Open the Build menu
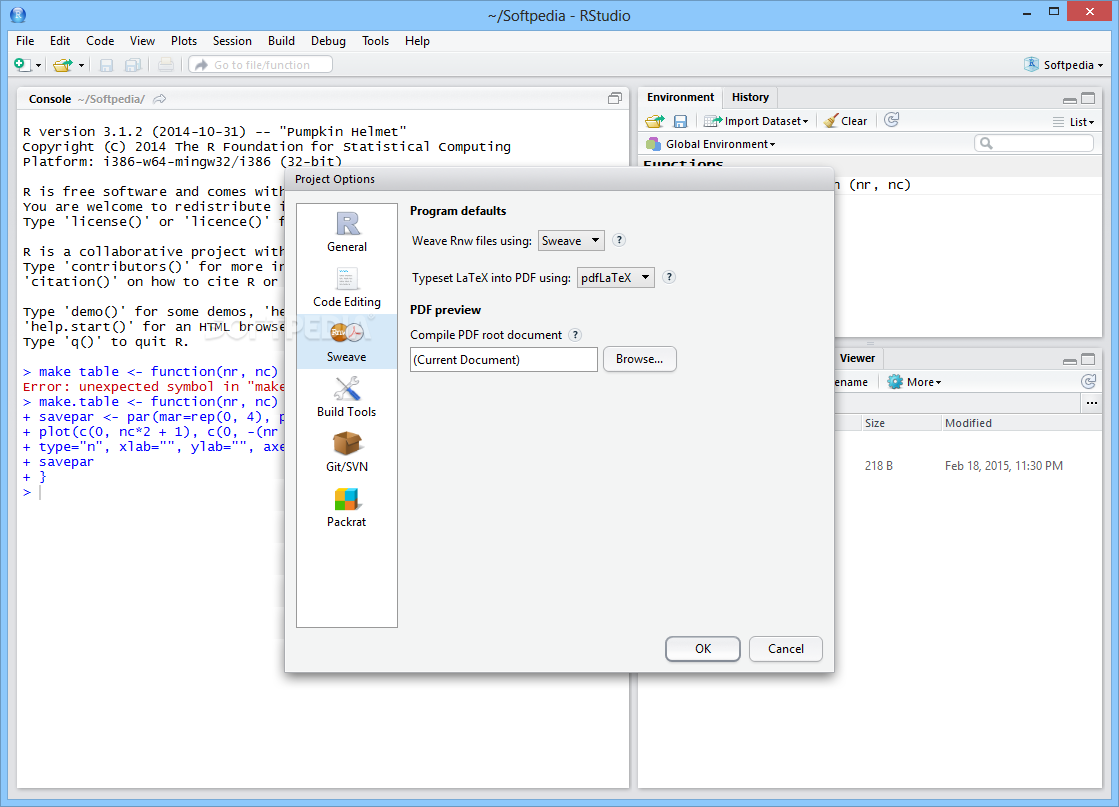This screenshot has width=1119, height=807. [281, 41]
